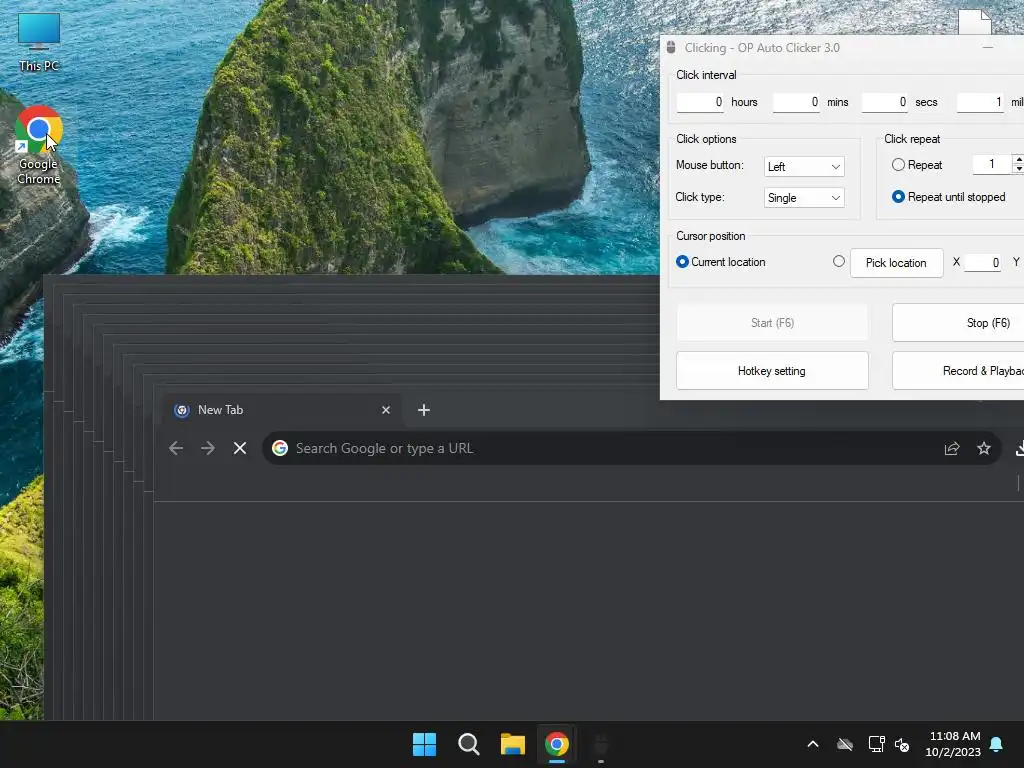Image resolution: width=1024 pixels, height=768 pixels.
Task: Click the X coordinate field
Action: tap(982, 263)
